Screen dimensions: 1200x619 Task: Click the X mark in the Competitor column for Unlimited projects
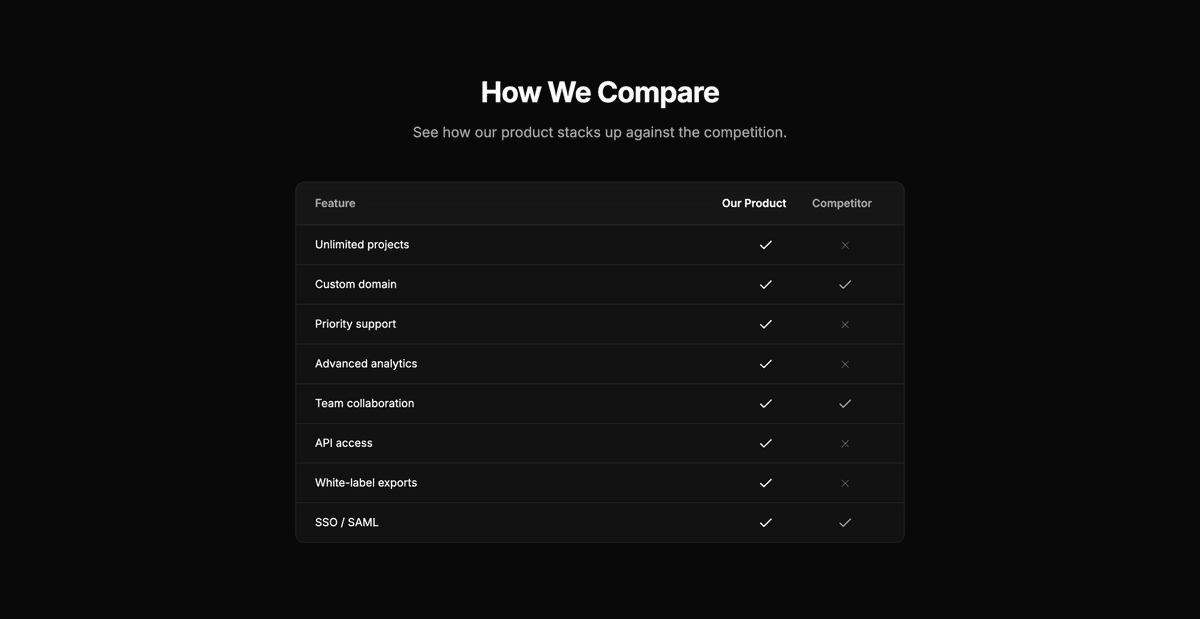click(845, 244)
